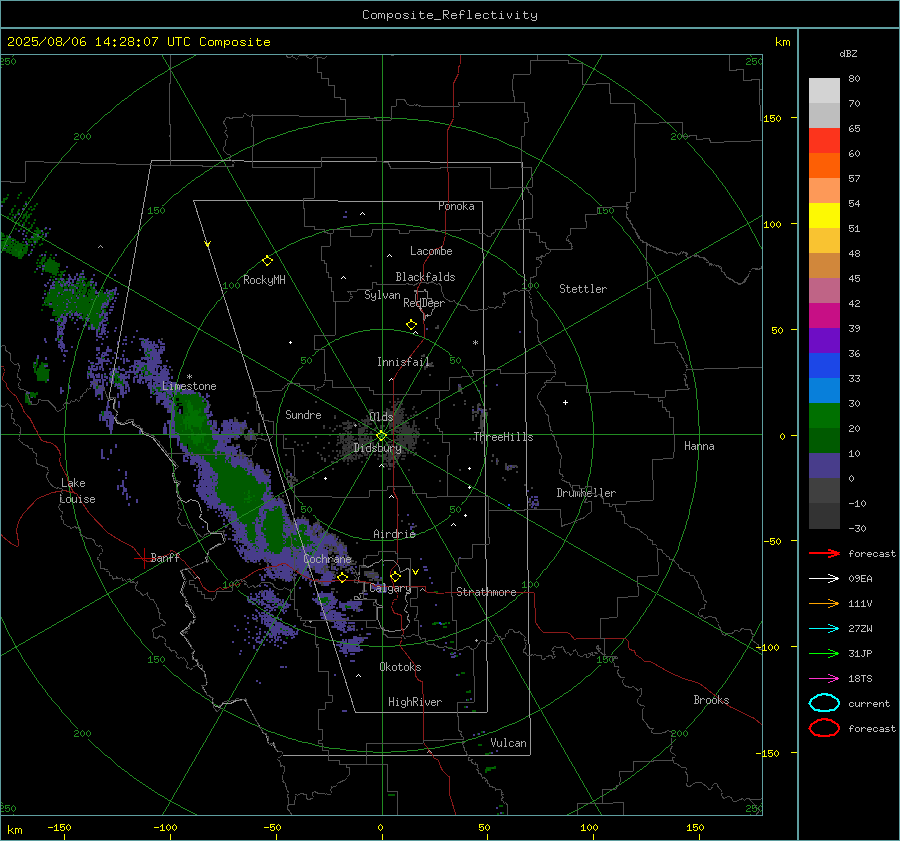Click the Innisfail city label
The image size is (900, 841).
click(403, 362)
